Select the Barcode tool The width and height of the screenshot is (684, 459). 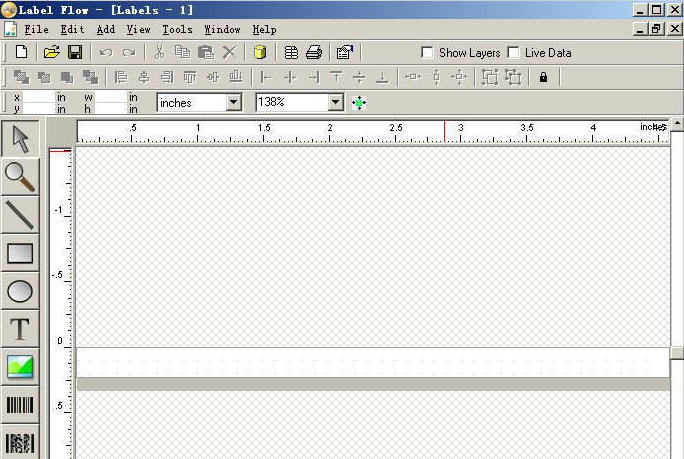coord(20,405)
